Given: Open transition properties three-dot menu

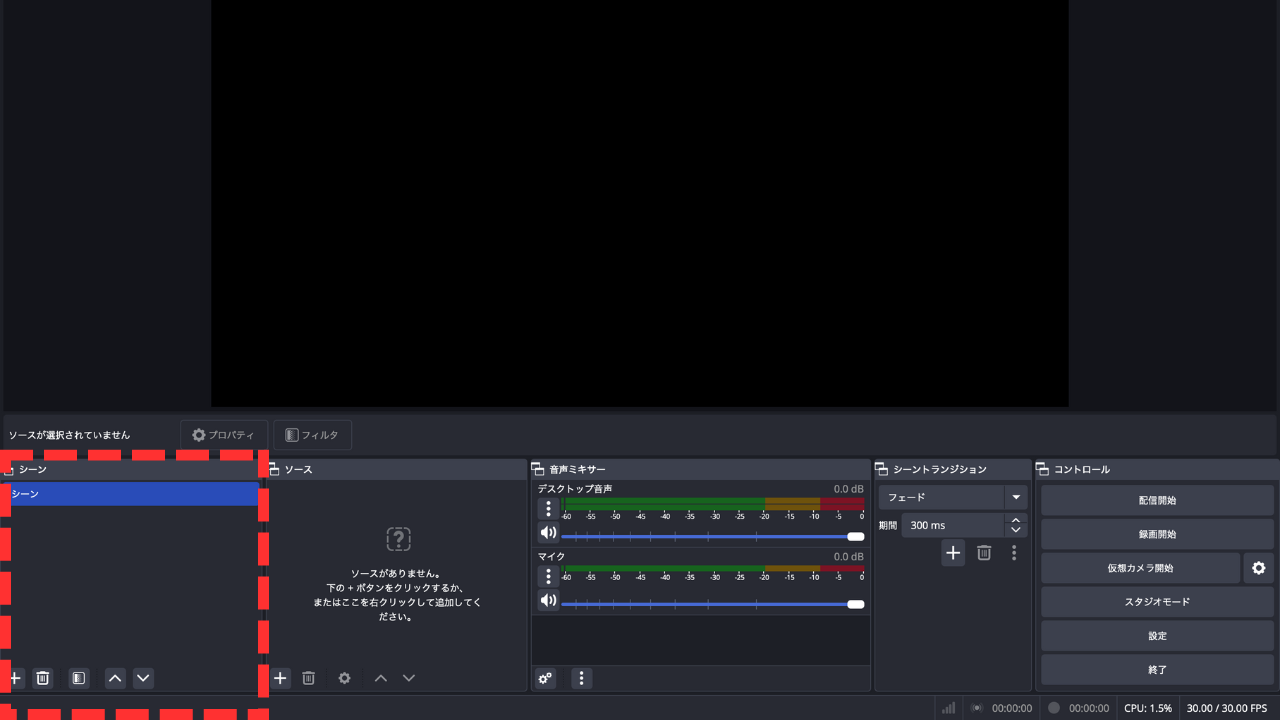Looking at the screenshot, I should (1014, 552).
